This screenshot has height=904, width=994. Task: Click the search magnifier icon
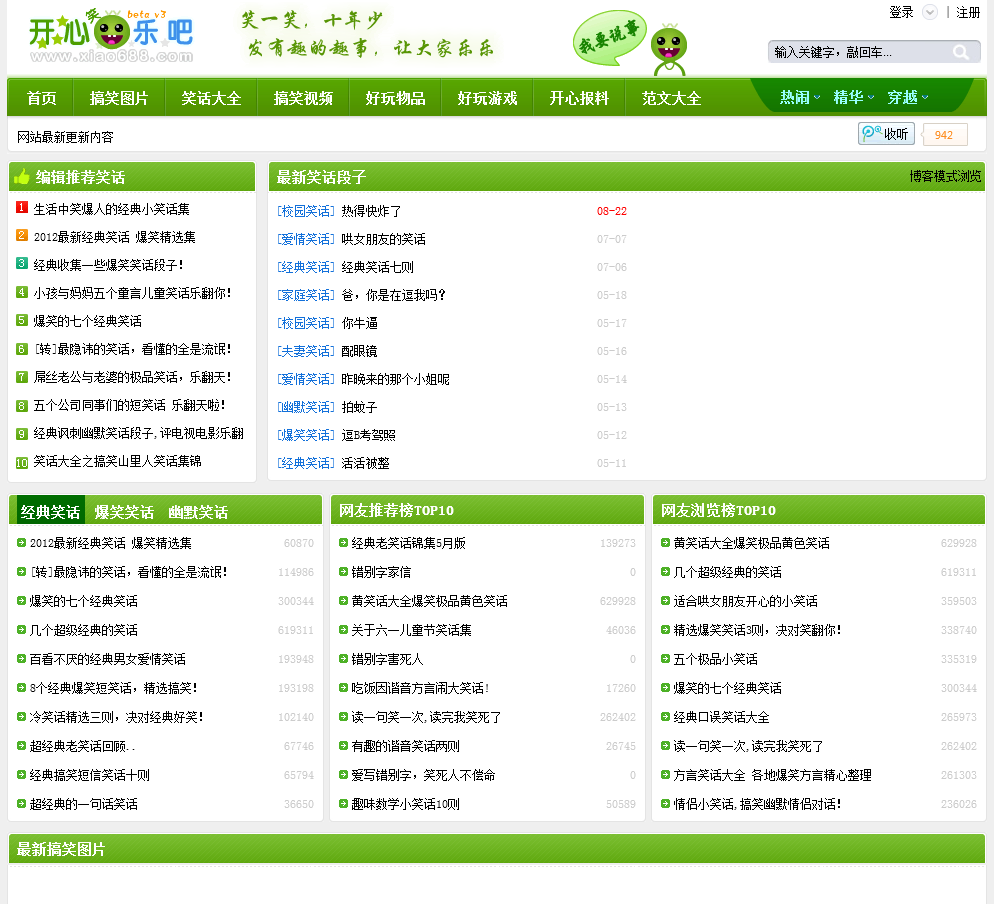(961, 52)
